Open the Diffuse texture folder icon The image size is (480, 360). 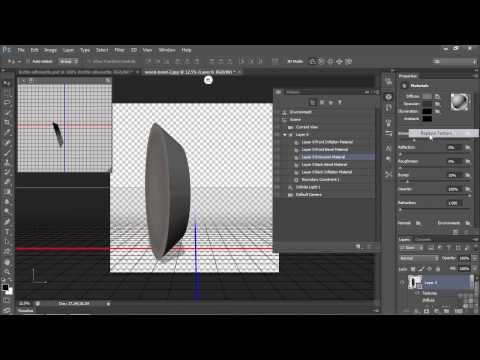(x=437, y=96)
